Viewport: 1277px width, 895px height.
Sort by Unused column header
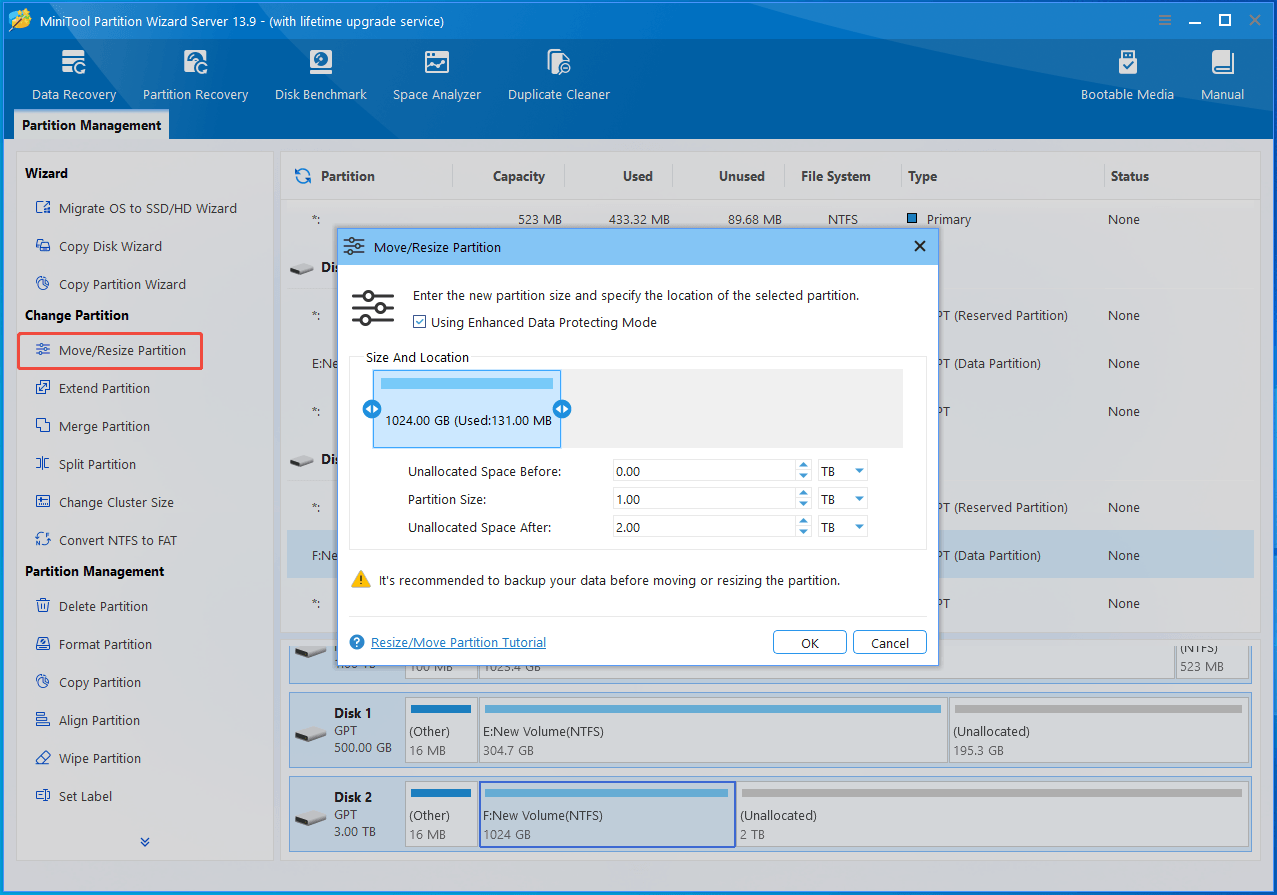point(741,176)
